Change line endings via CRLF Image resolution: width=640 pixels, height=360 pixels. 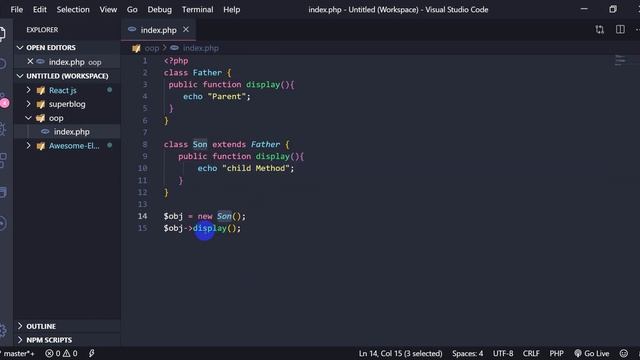click(x=531, y=353)
